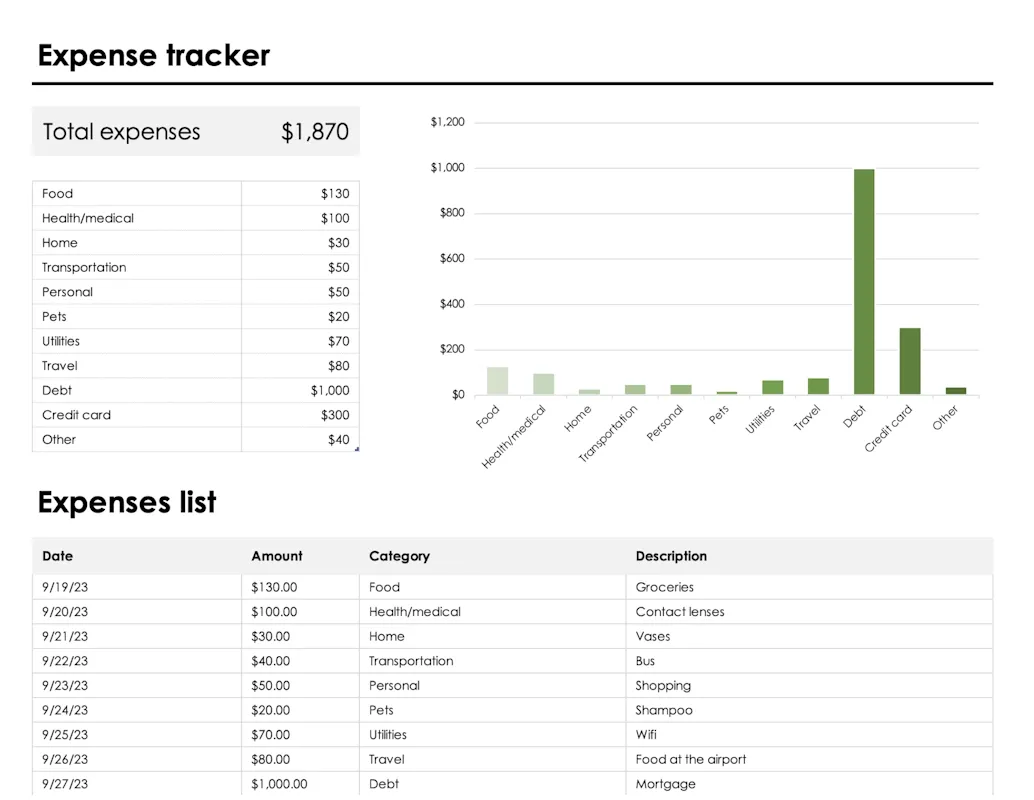Select the $1,000.00 amount cell
Viewport: 1034px width, 800px height.
[300, 784]
